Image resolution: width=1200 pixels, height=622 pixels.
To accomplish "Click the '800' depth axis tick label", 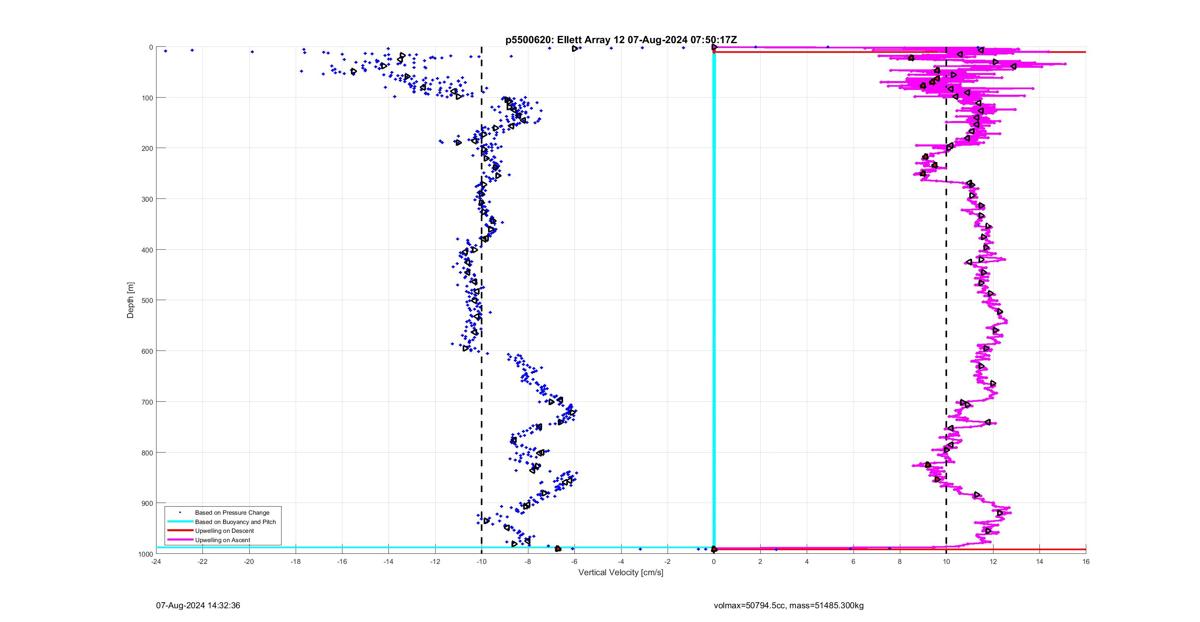I will [146, 452].
